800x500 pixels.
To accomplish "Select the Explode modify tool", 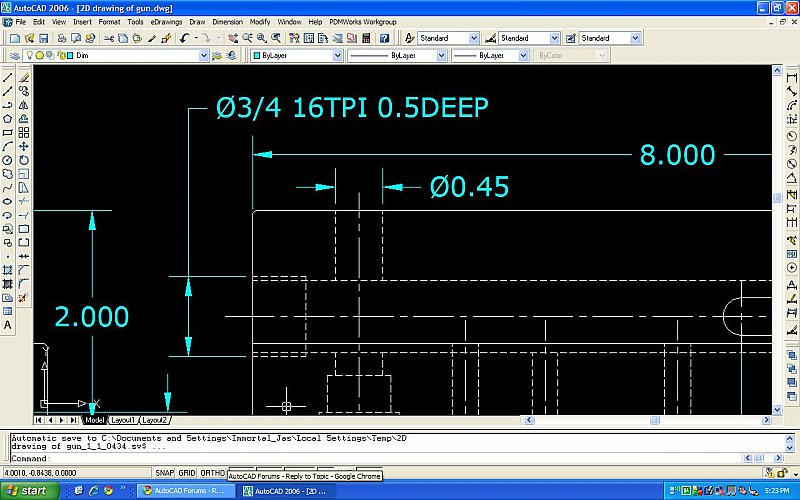I will pos(23,297).
